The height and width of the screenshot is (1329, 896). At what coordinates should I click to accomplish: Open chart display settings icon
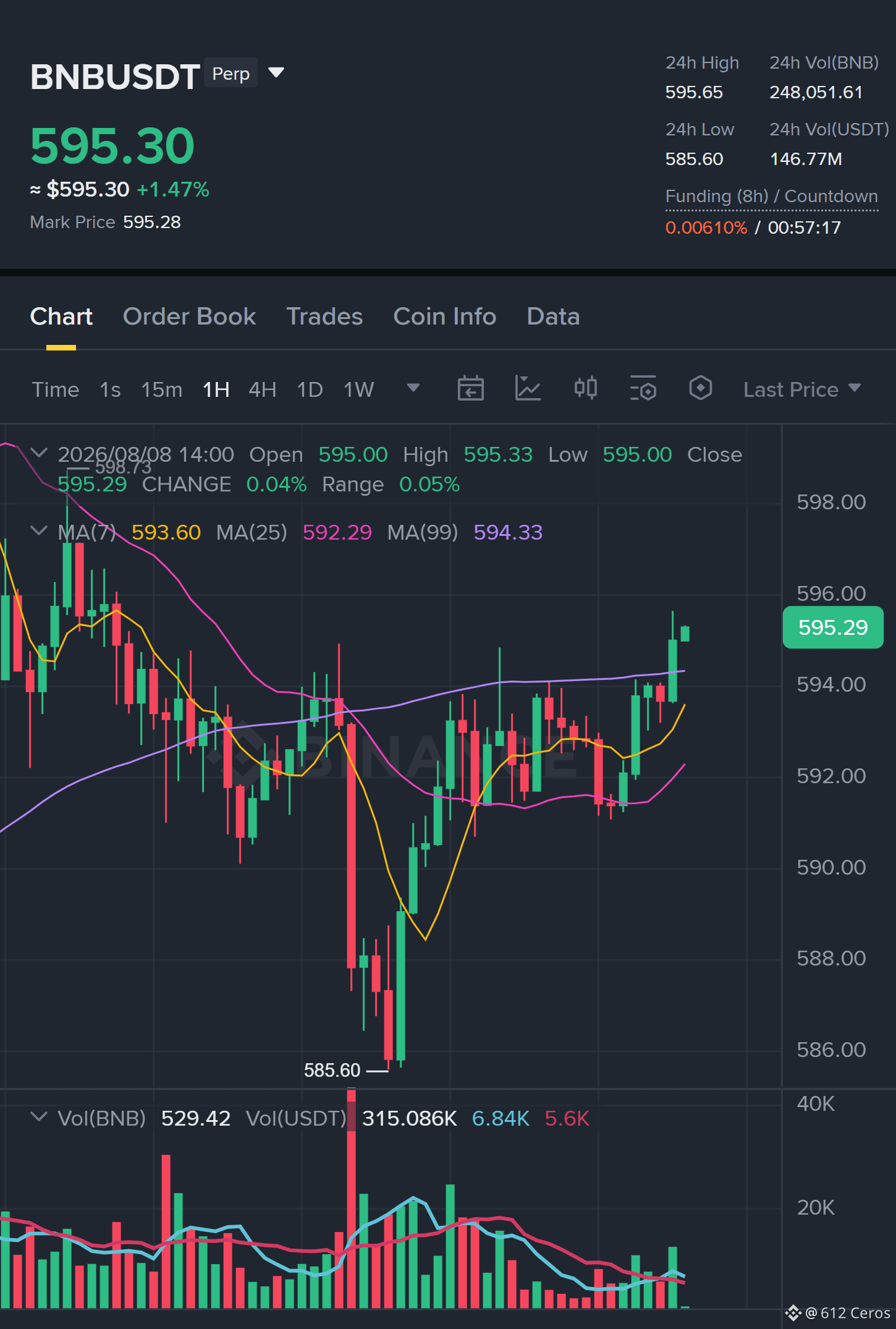pos(643,389)
